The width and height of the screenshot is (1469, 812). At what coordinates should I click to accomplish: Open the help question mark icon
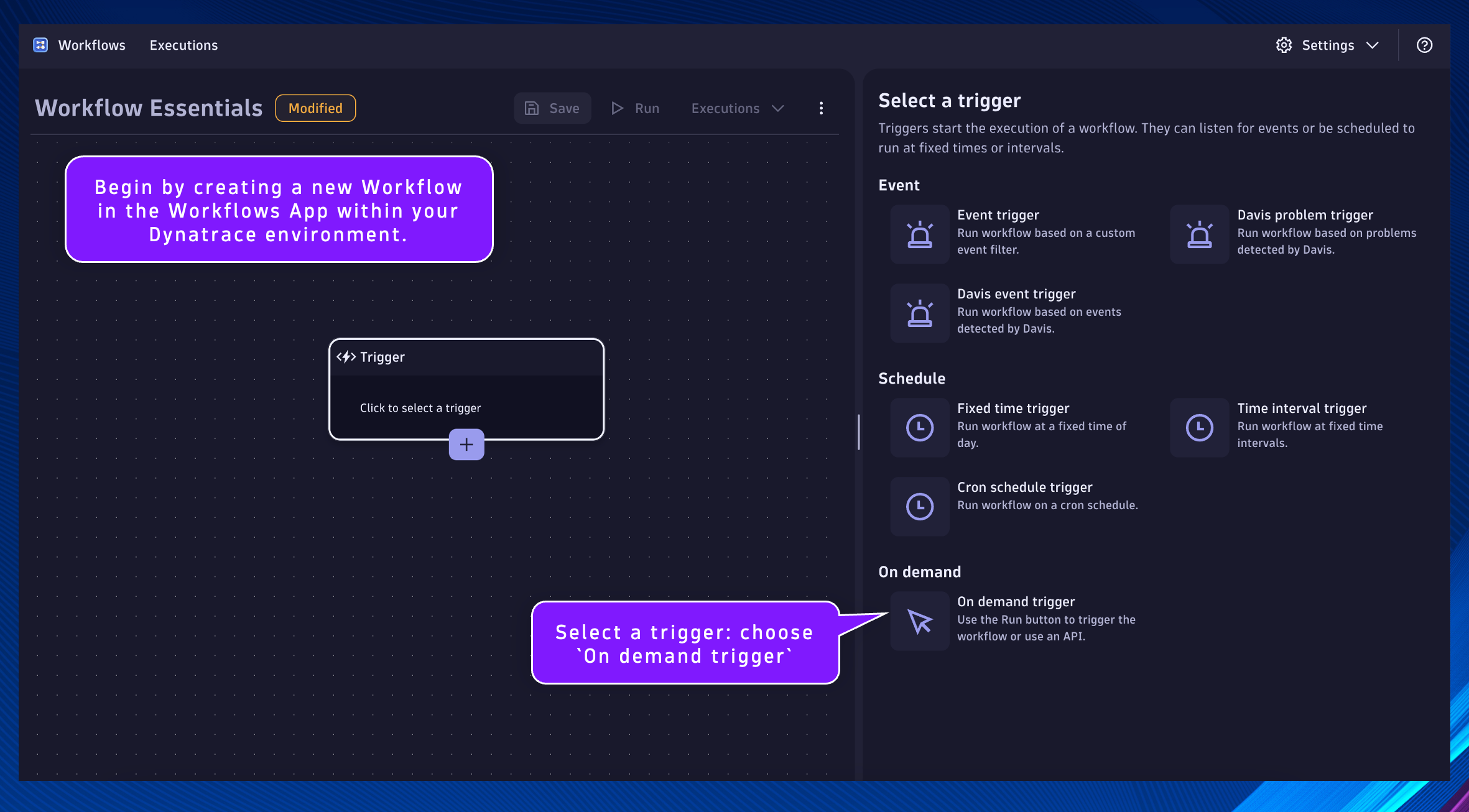pos(1424,45)
